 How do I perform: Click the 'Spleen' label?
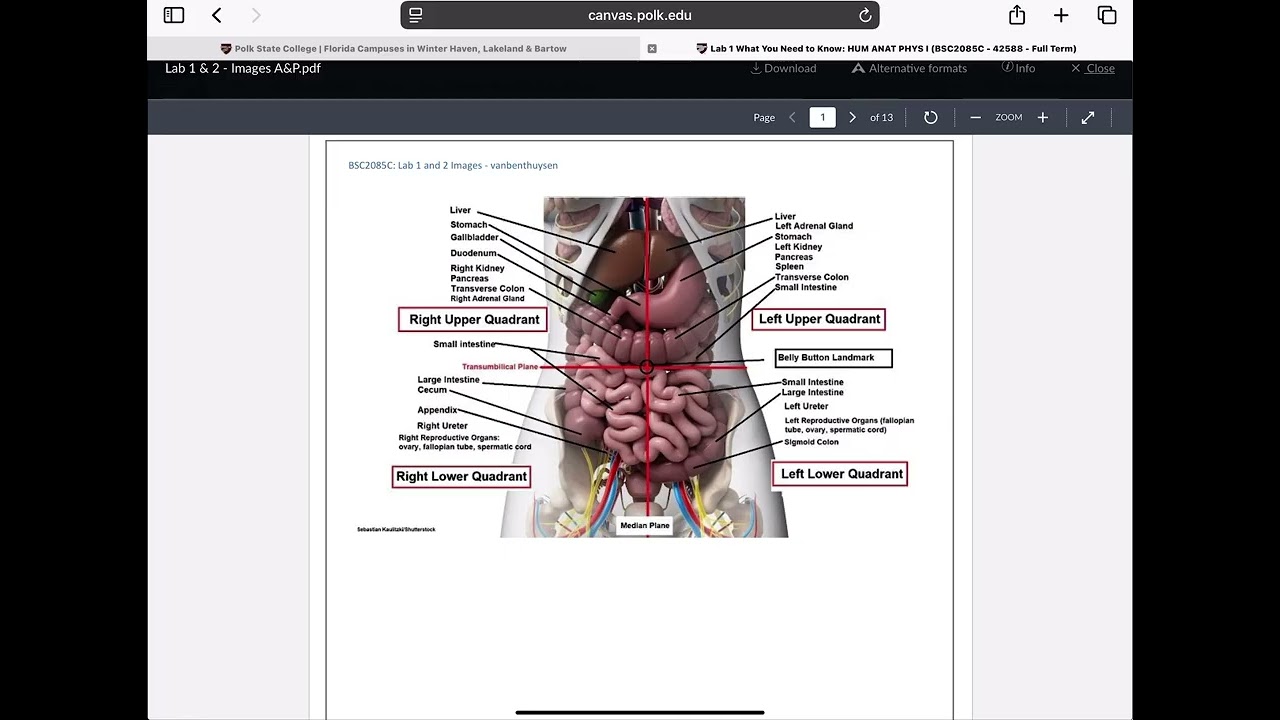tap(789, 267)
